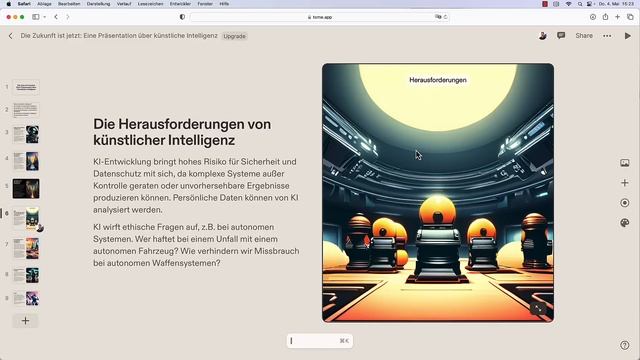The width and height of the screenshot is (640, 360).
Task: Open the Verlauf menu
Action: click(124, 4)
